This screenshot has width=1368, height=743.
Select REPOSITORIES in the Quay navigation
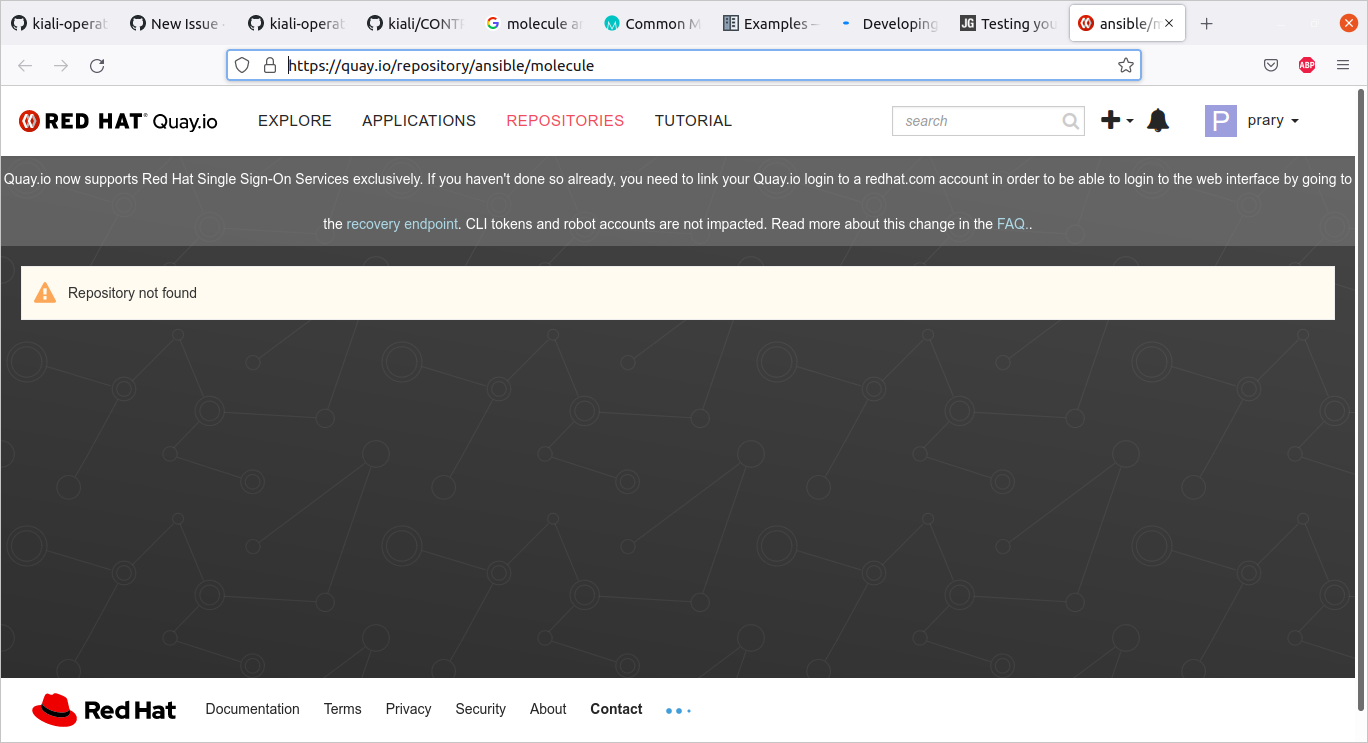pos(565,120)
